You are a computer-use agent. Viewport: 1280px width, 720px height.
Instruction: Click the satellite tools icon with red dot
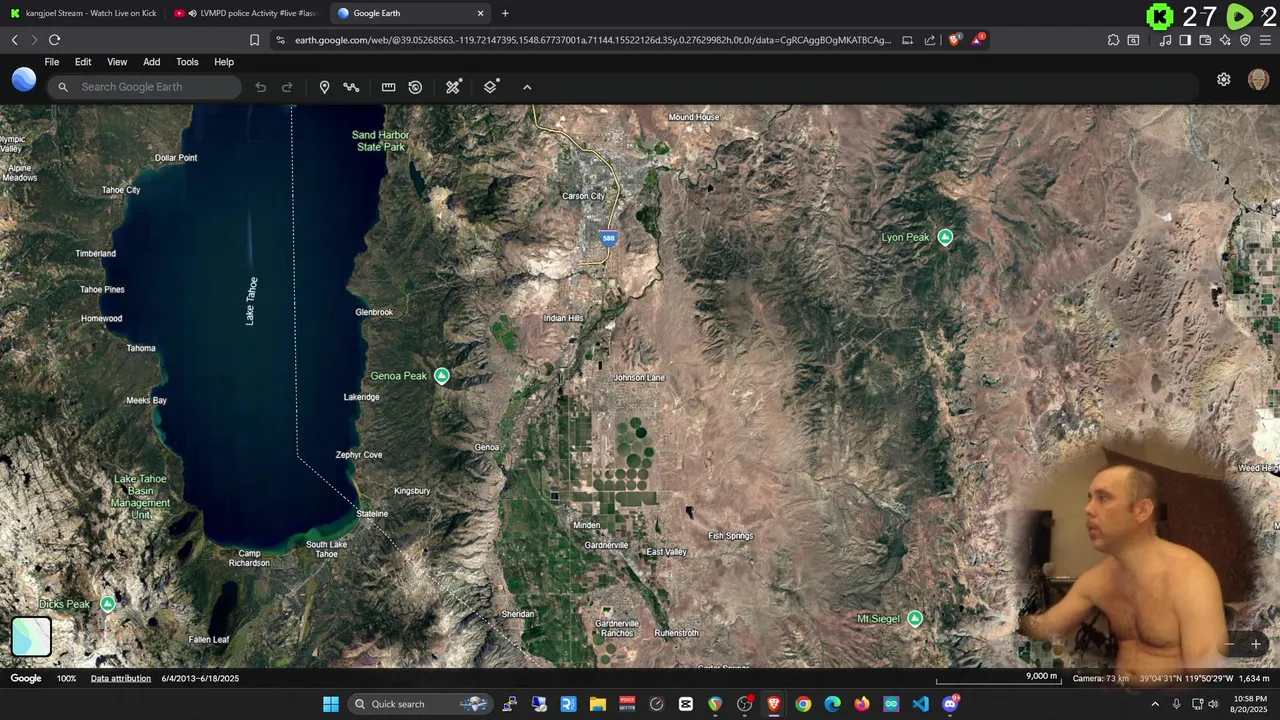(x=453, y=87)
